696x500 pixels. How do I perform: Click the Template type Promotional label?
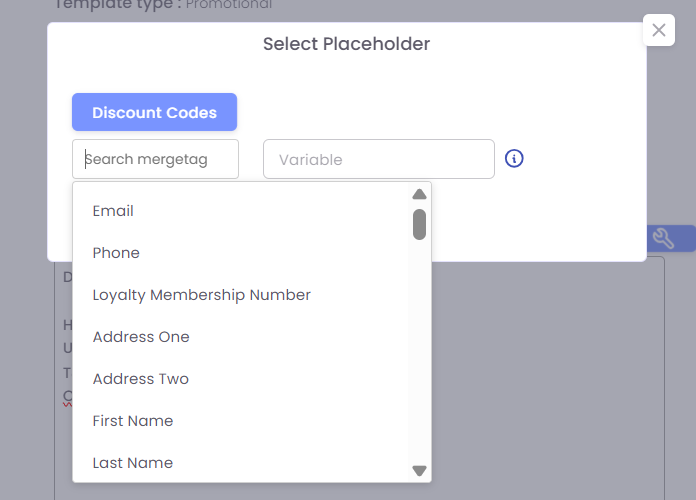coord(163,5)
